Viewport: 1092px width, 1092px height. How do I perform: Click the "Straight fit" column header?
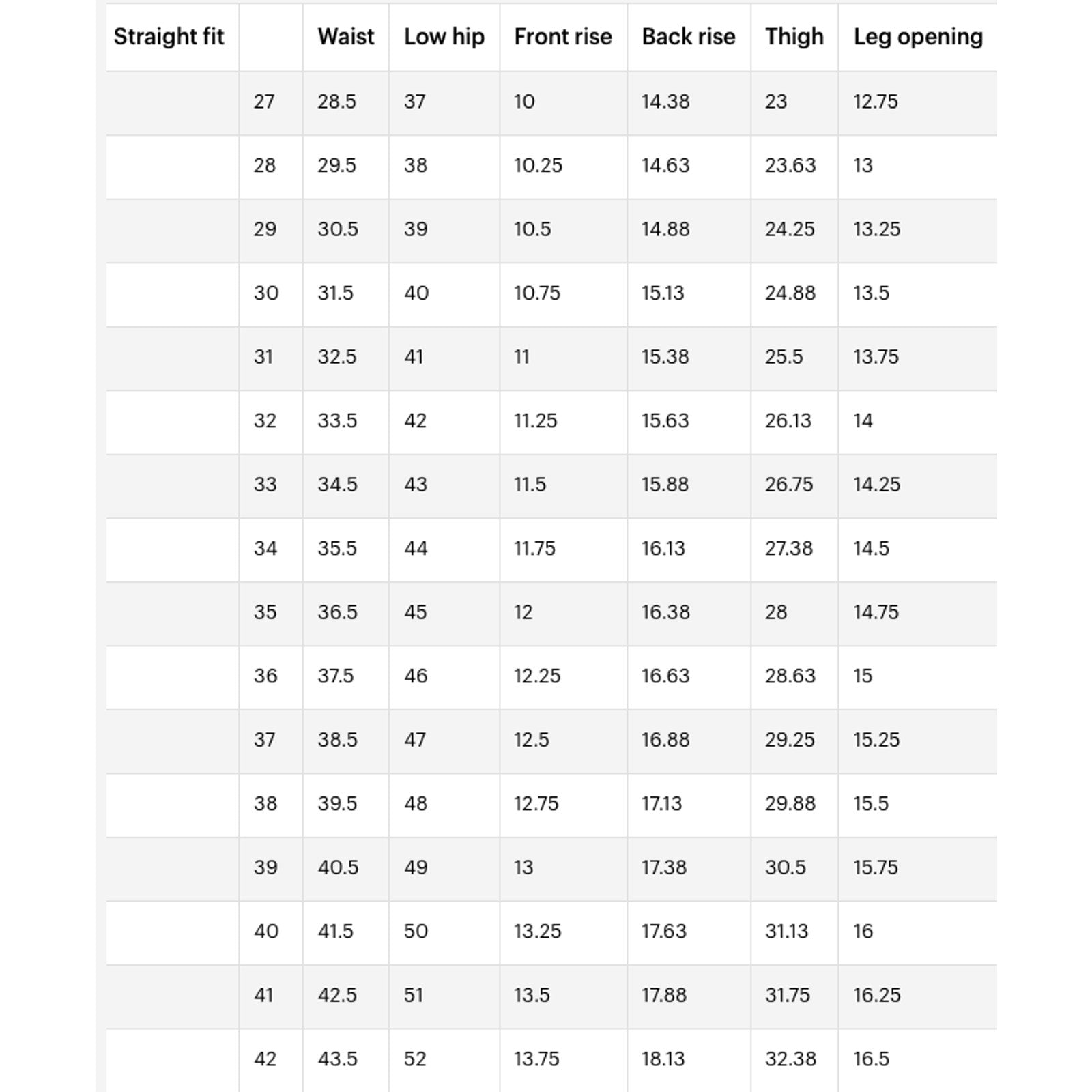pyautogui.click(x=169, y=37)
